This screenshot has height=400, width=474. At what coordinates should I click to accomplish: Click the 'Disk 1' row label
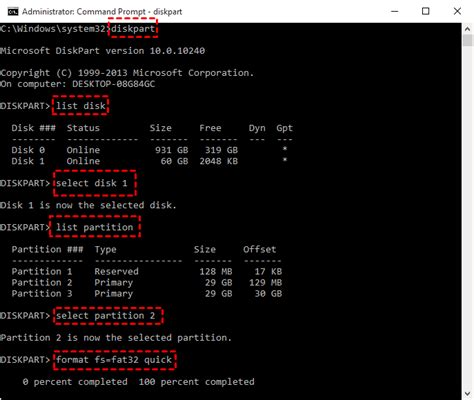(28, 161)
